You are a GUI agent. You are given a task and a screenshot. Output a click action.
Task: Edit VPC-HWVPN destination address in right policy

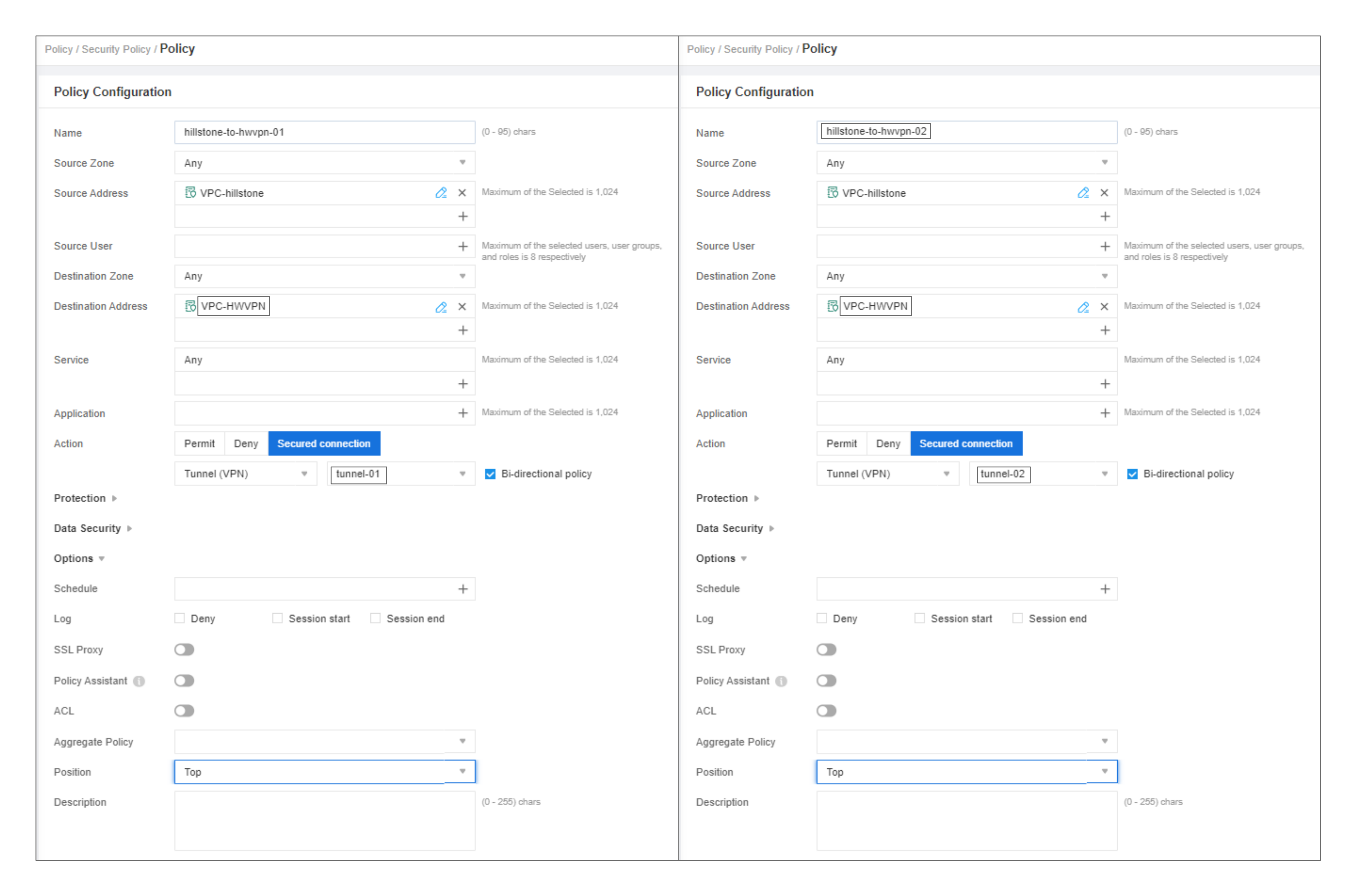[x=1083, y=308]
